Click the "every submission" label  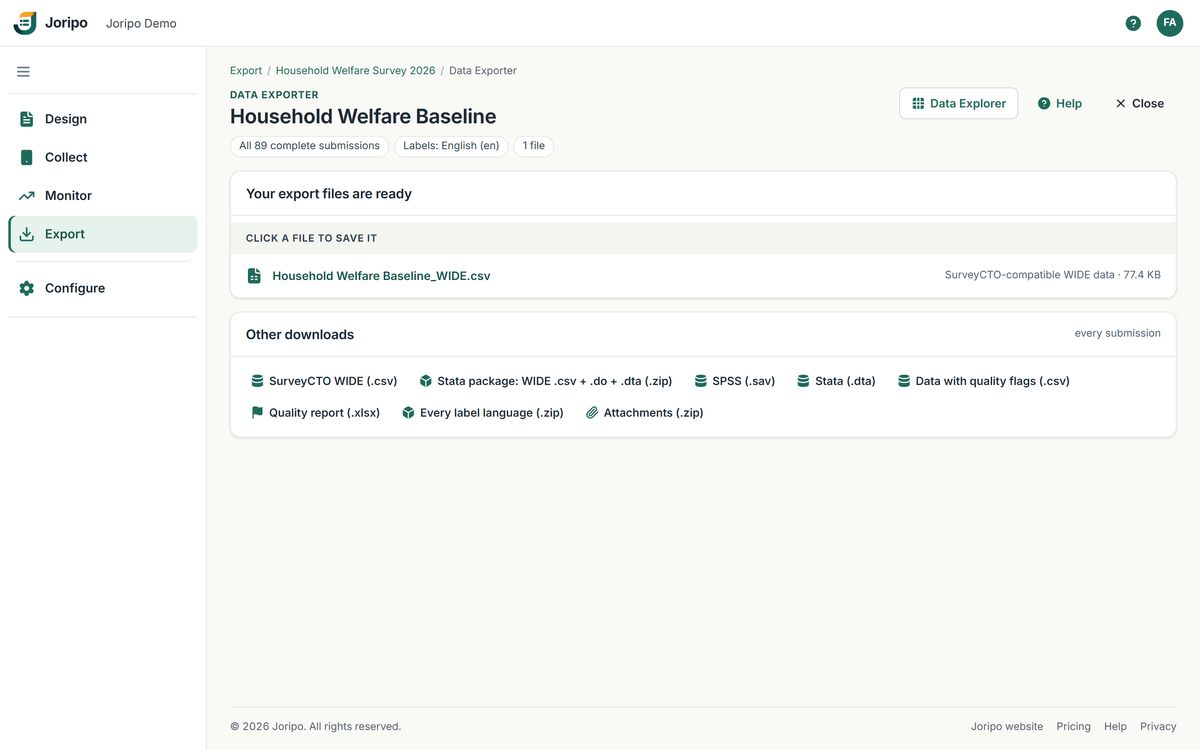coord(1118,333)
